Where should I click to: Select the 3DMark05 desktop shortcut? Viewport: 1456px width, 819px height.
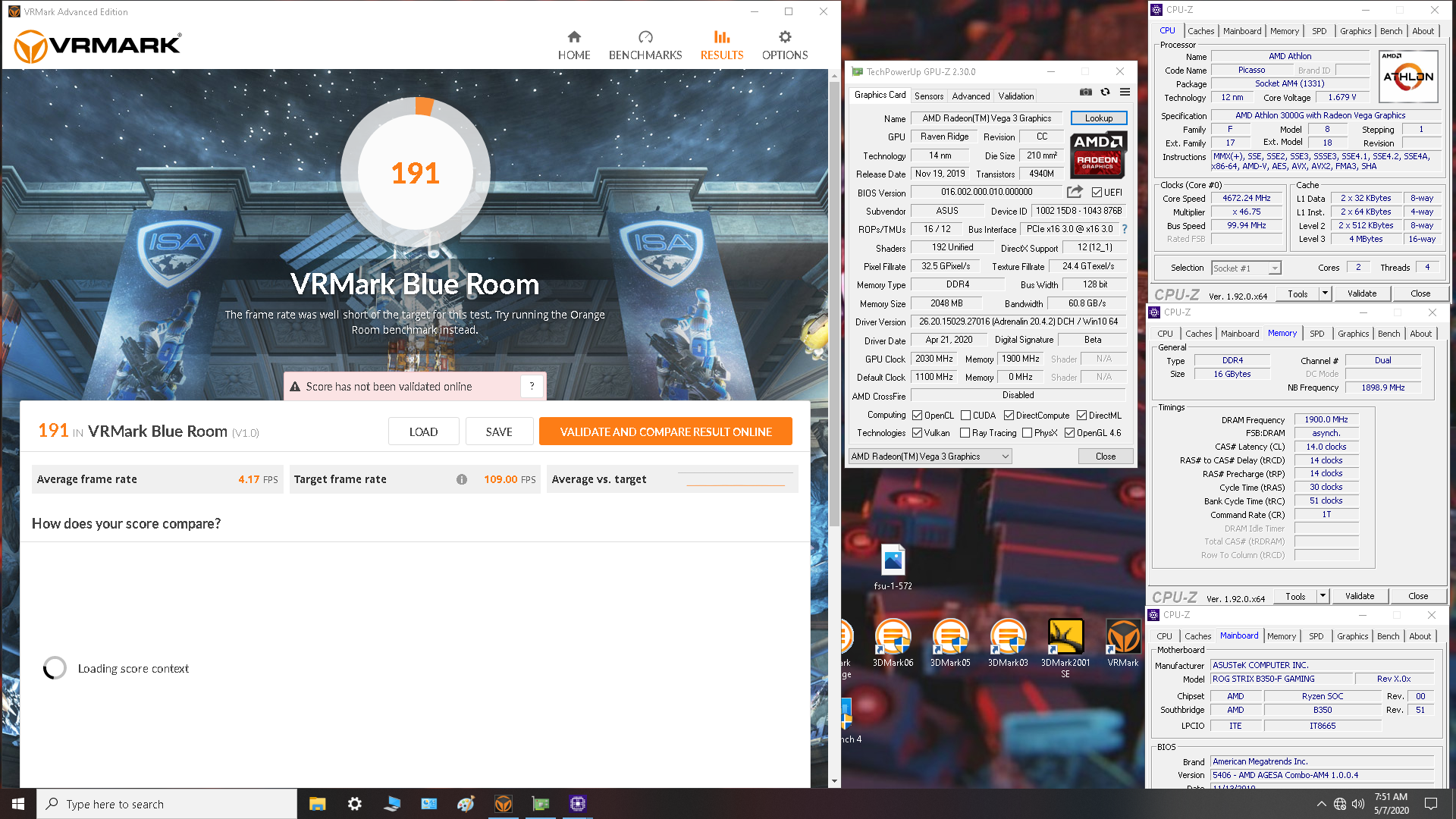950,643
